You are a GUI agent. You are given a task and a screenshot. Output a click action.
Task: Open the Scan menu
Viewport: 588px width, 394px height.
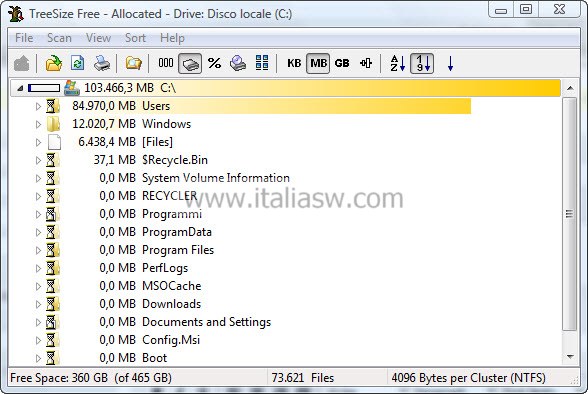[x=59, y=38]
